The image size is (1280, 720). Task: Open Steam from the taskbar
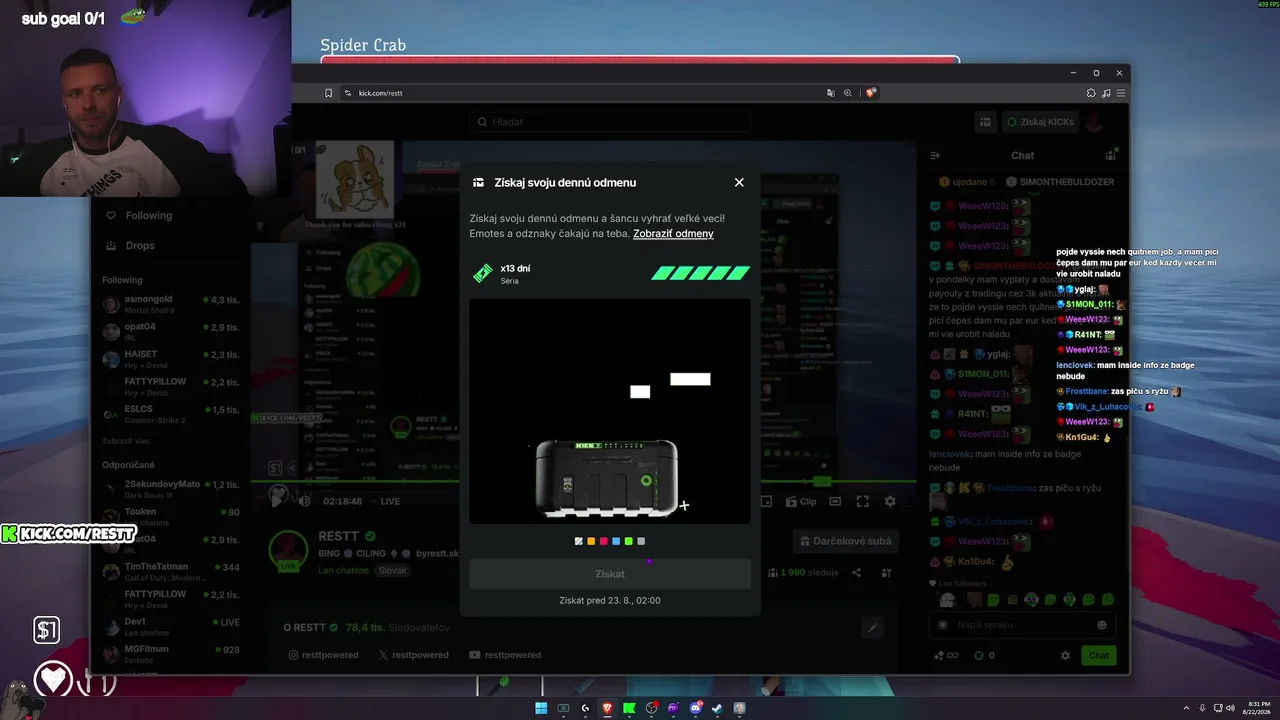[x=717, y=708]
